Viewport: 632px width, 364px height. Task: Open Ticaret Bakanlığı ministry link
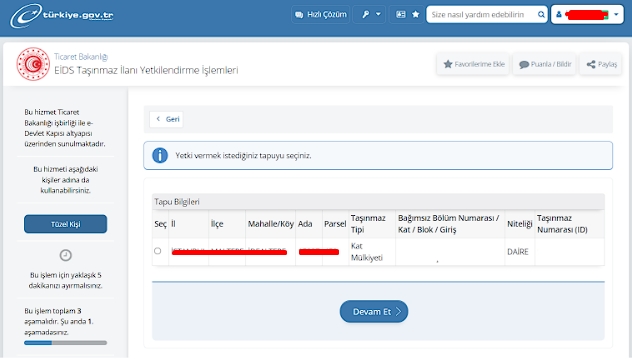click(x=81, y=57)
